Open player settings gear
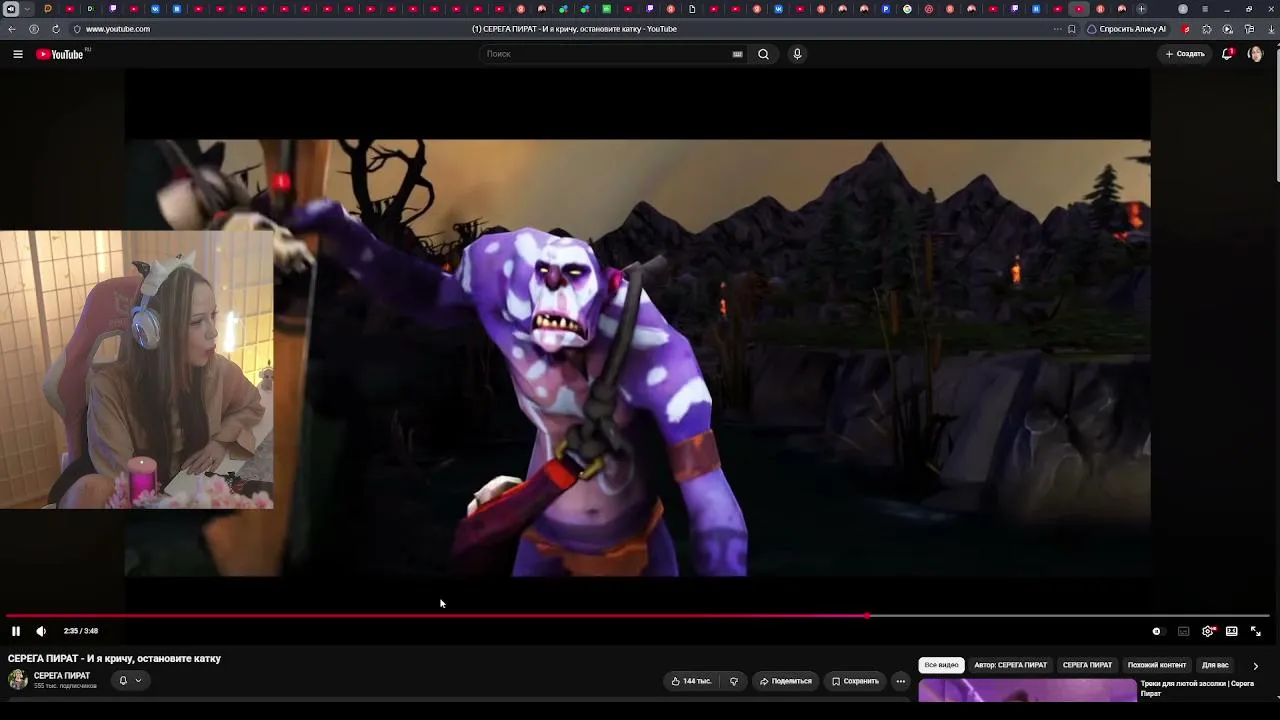 point(1208,631)
